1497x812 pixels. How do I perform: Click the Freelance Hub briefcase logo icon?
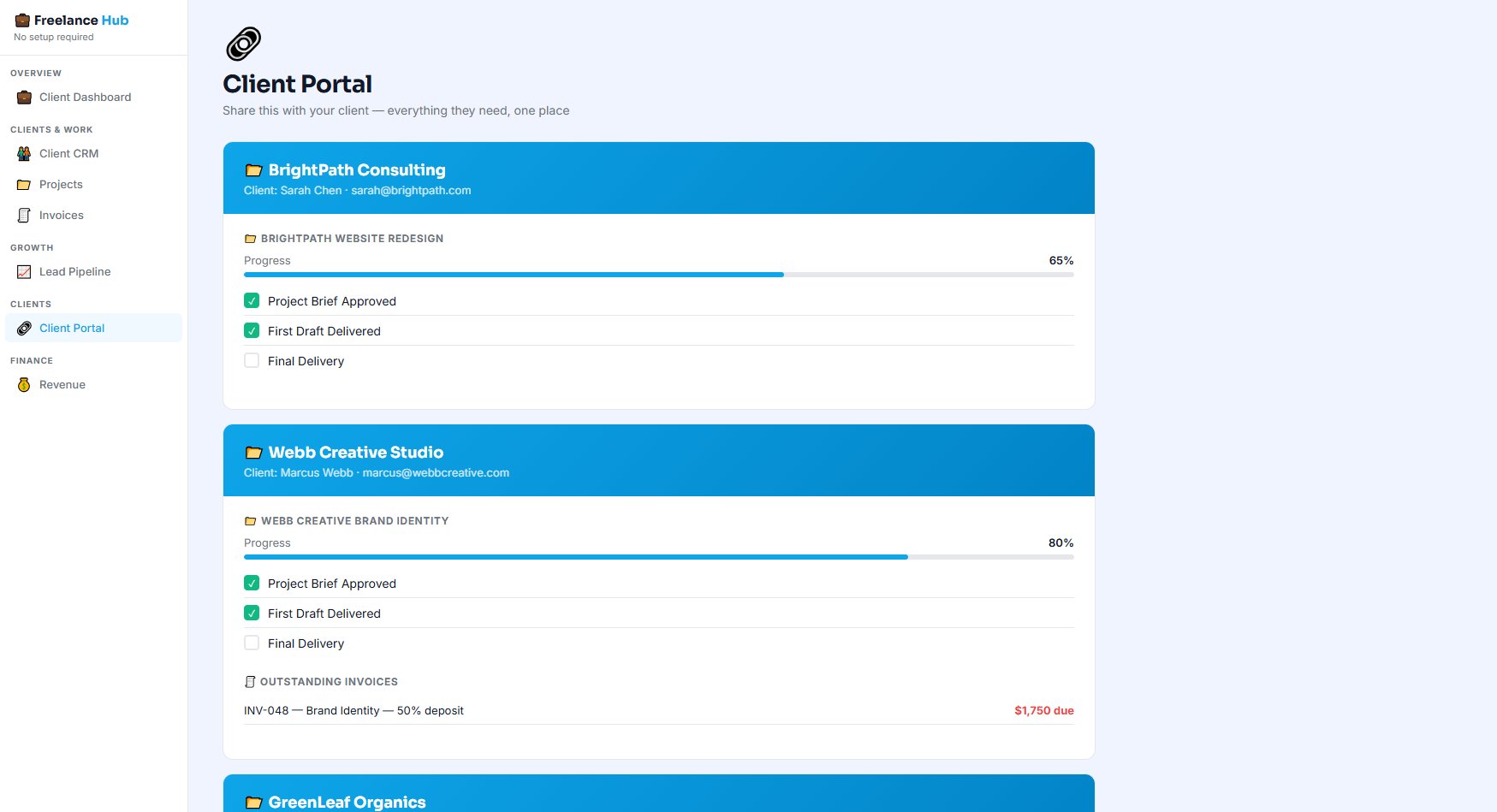[22, 21]
